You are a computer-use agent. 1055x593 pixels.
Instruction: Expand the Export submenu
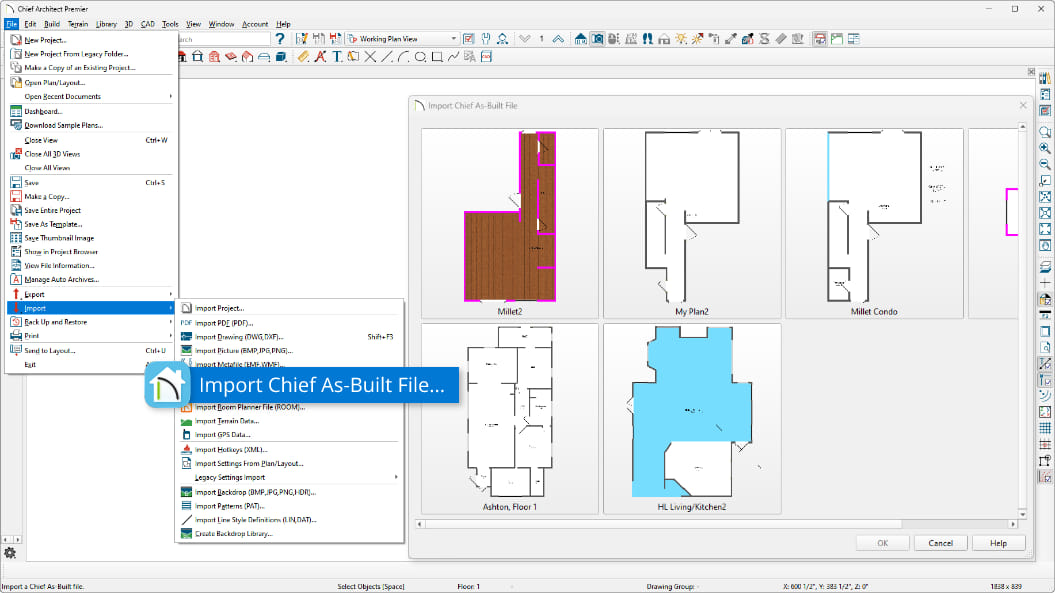pyautogui.click(x=92, y=294)
